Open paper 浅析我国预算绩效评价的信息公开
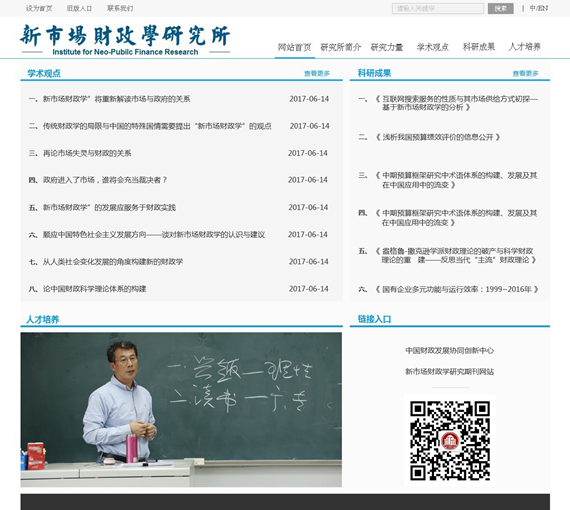Image resolution: width=570 pixels, height=510 pixels. point(438,137)
